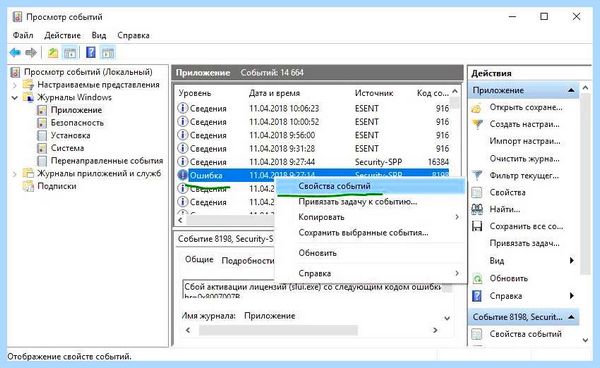Select event row dated 11.04.2018 9:56:00
The image size is (600, 368).
click(x=313, y=135)
